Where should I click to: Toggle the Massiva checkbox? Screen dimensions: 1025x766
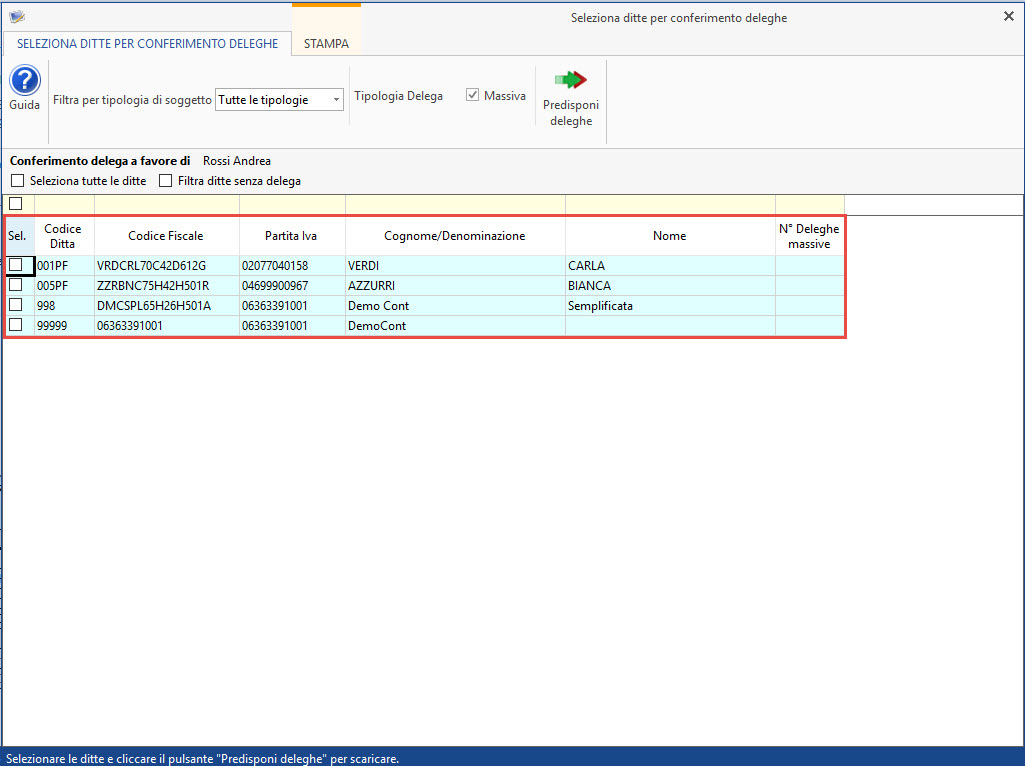pyautogui.click(x=473, y=95)
